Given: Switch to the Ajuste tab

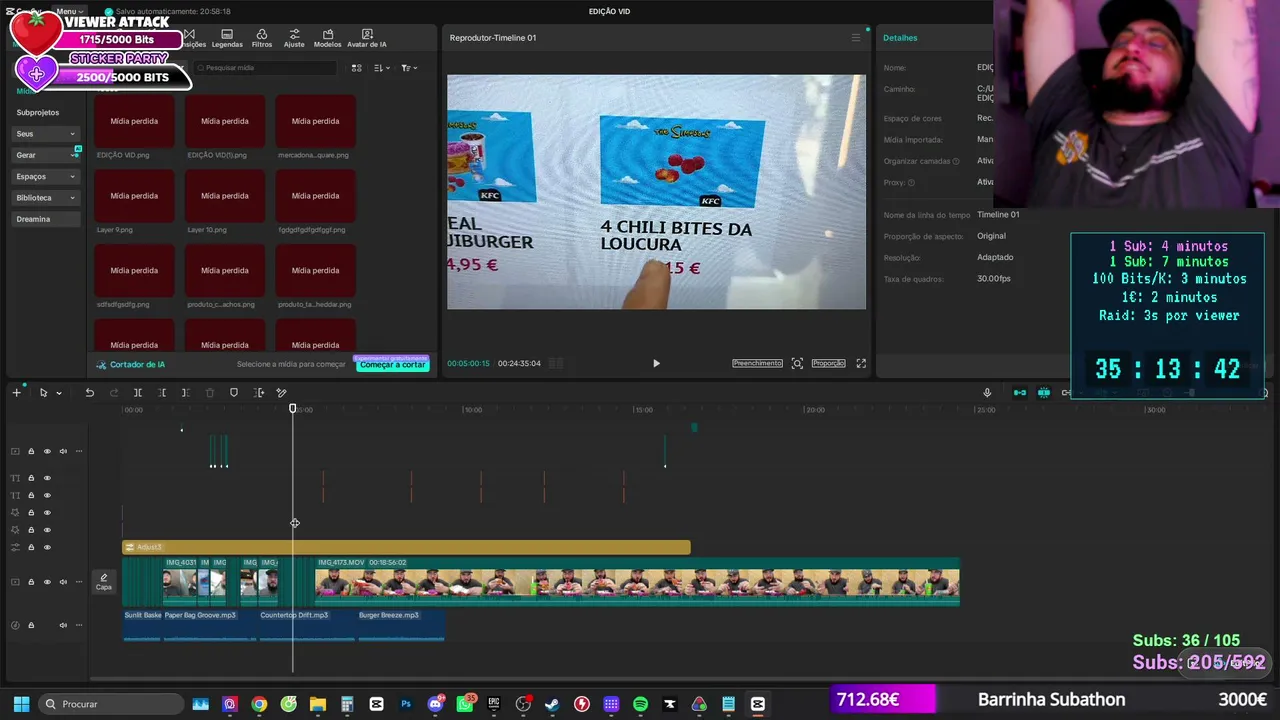Looking at the screenshot, I should tap(294, 38).
